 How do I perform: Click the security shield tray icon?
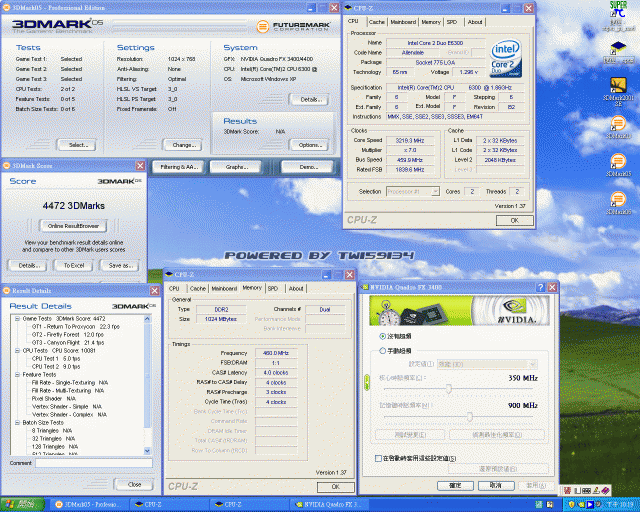[x=571, y=505]
